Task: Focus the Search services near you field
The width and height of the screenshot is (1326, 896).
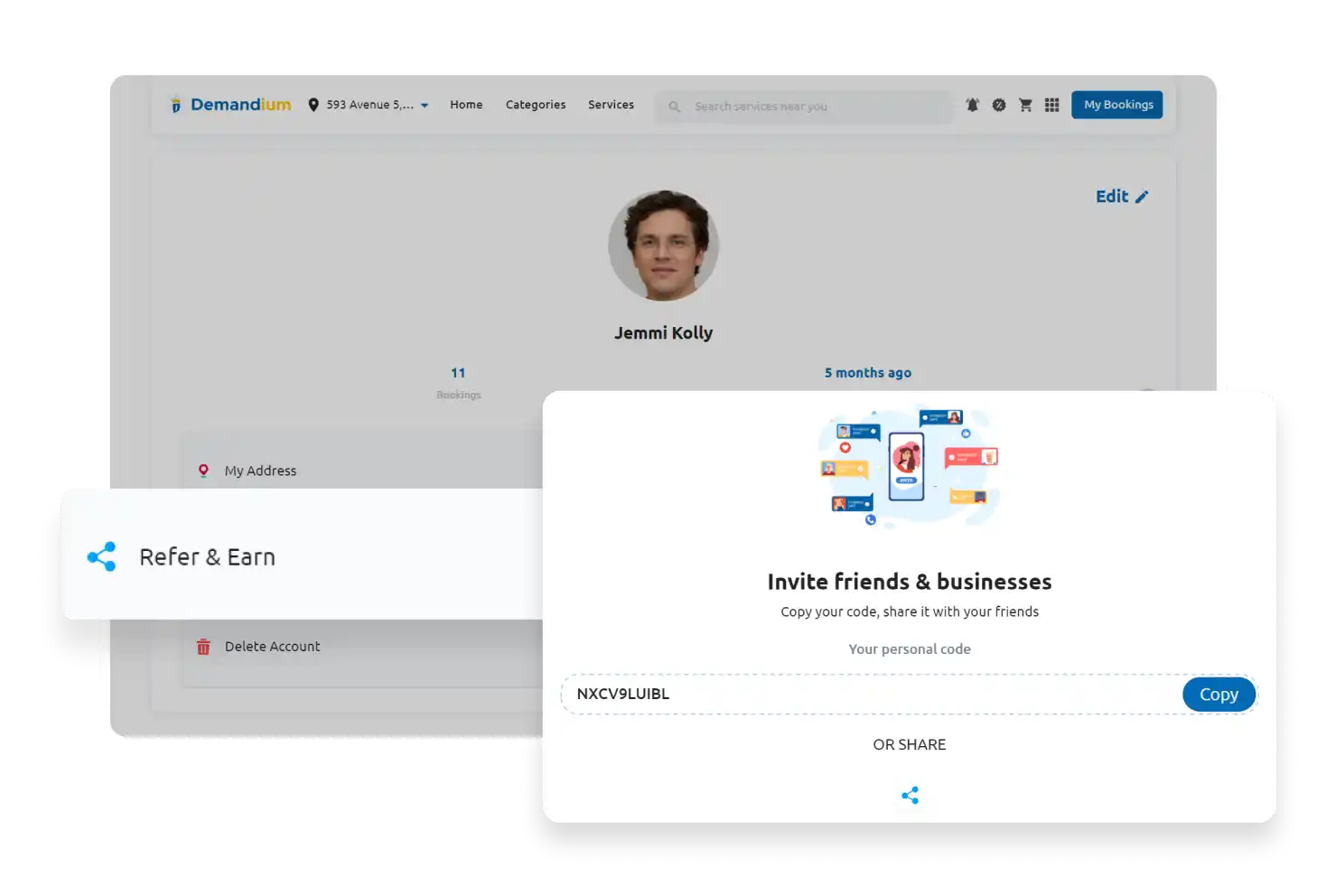Action: click(804, 107)
